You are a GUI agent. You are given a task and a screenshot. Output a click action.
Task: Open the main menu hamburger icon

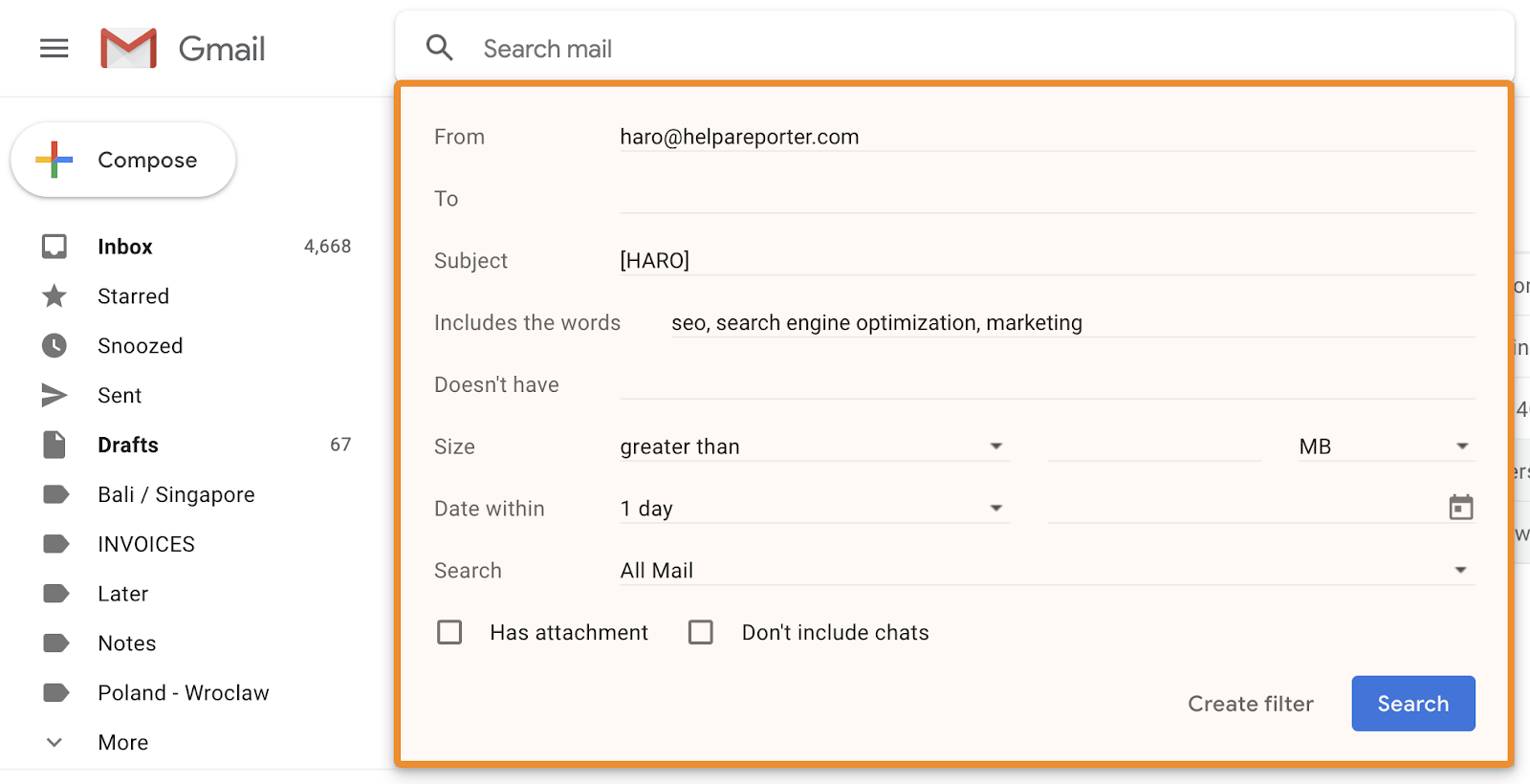tap(55, 48)
